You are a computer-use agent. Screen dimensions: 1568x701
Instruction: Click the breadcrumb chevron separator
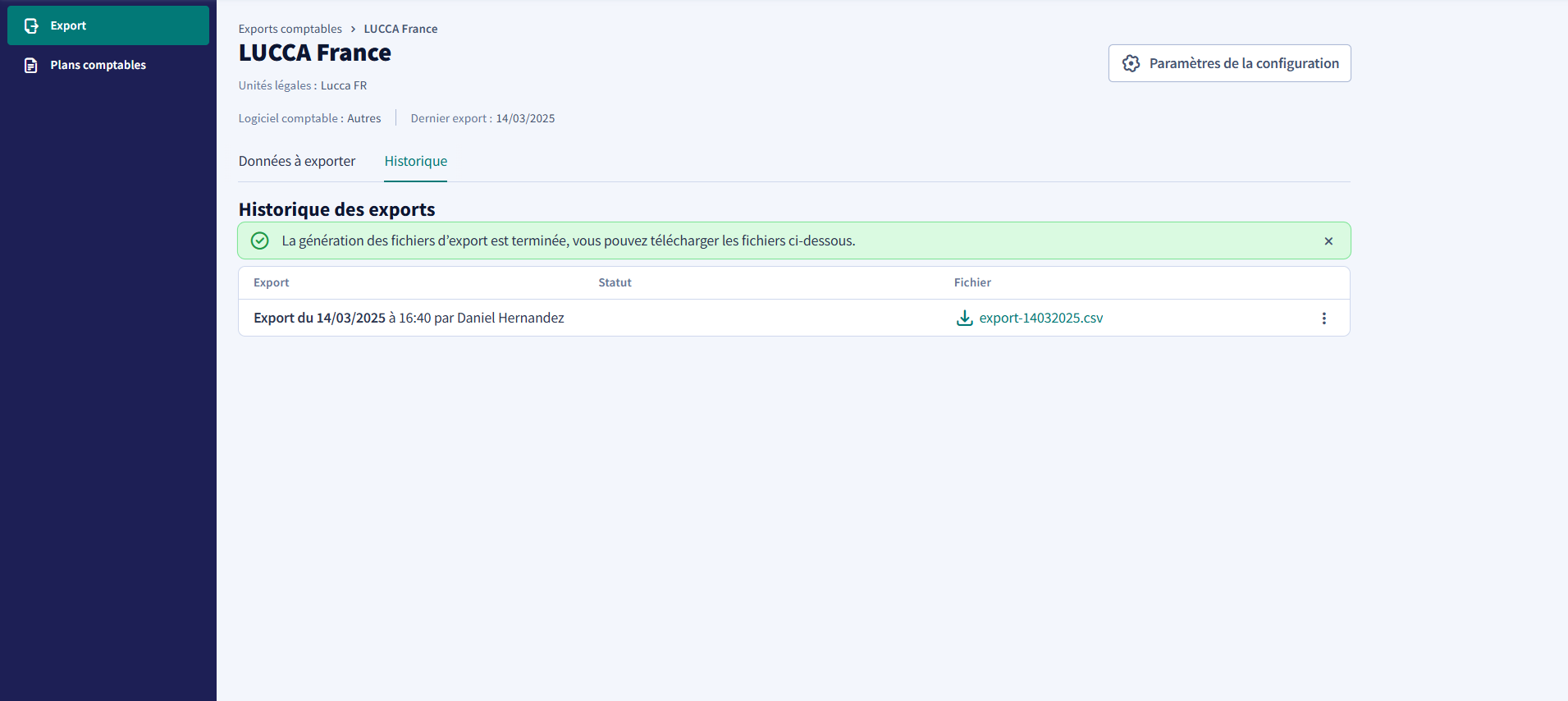[353, 29]
